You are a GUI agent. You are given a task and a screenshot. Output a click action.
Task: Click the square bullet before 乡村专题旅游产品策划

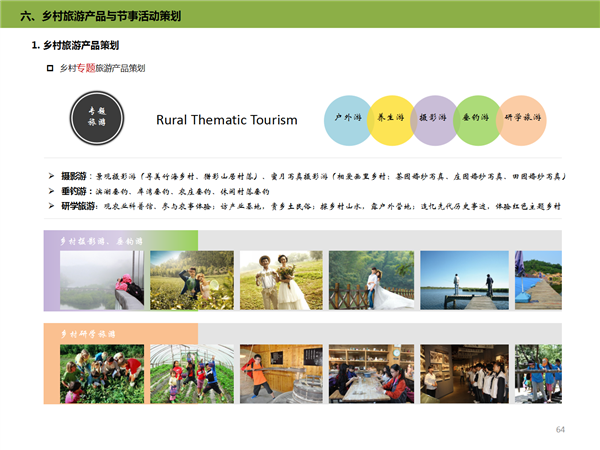[50, 68]
